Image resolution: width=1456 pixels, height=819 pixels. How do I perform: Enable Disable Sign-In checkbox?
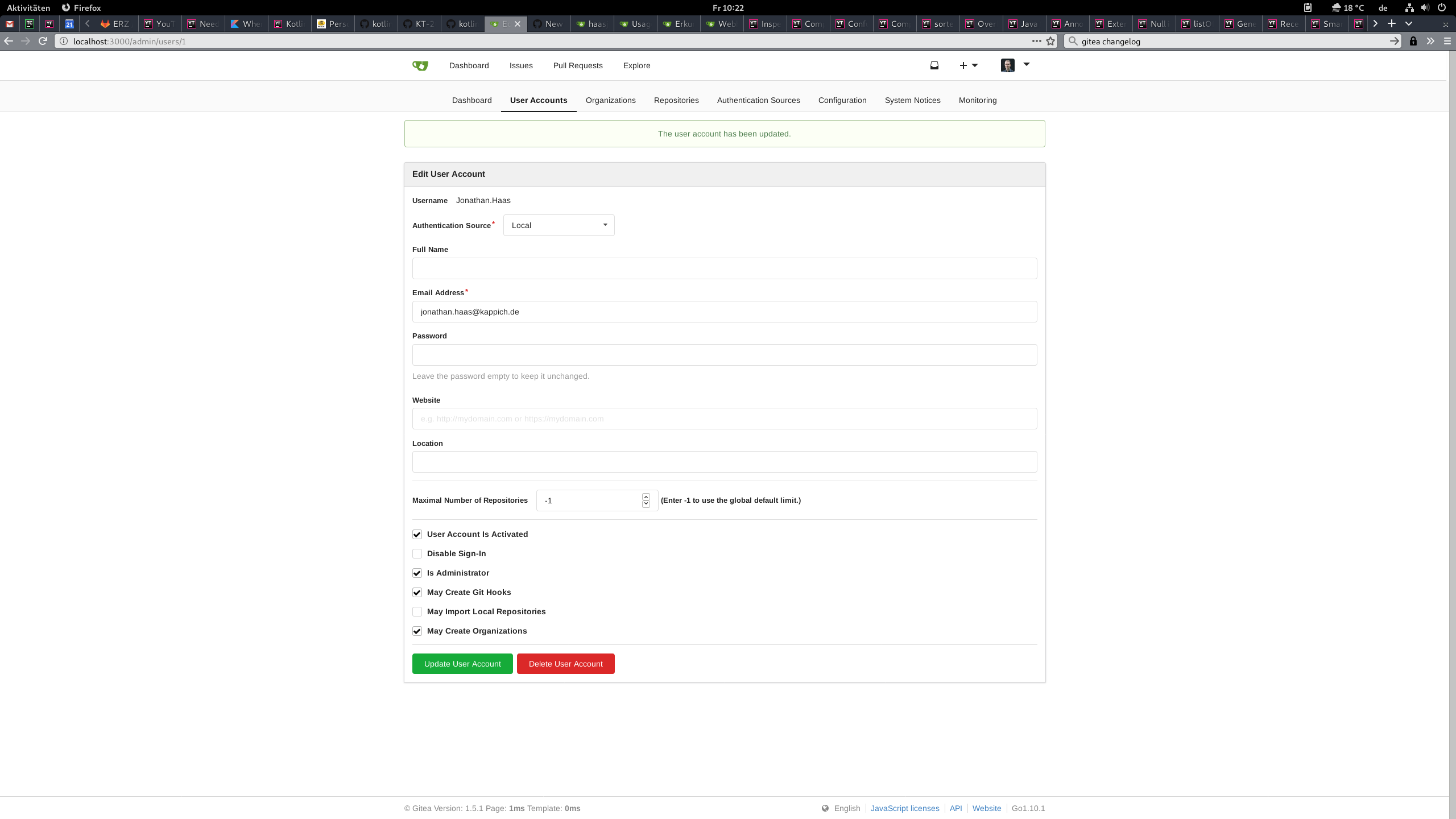417,554
